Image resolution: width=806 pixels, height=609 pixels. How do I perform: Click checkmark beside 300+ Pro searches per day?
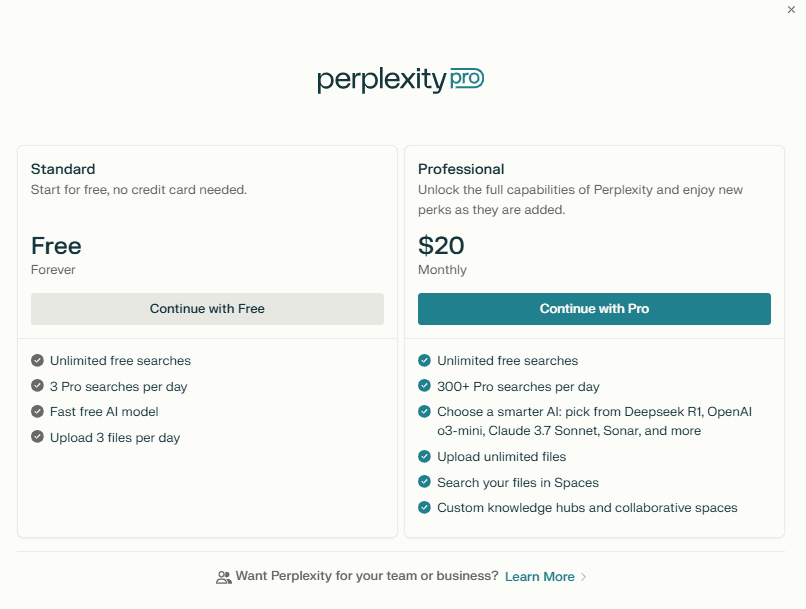click(425, 386)
